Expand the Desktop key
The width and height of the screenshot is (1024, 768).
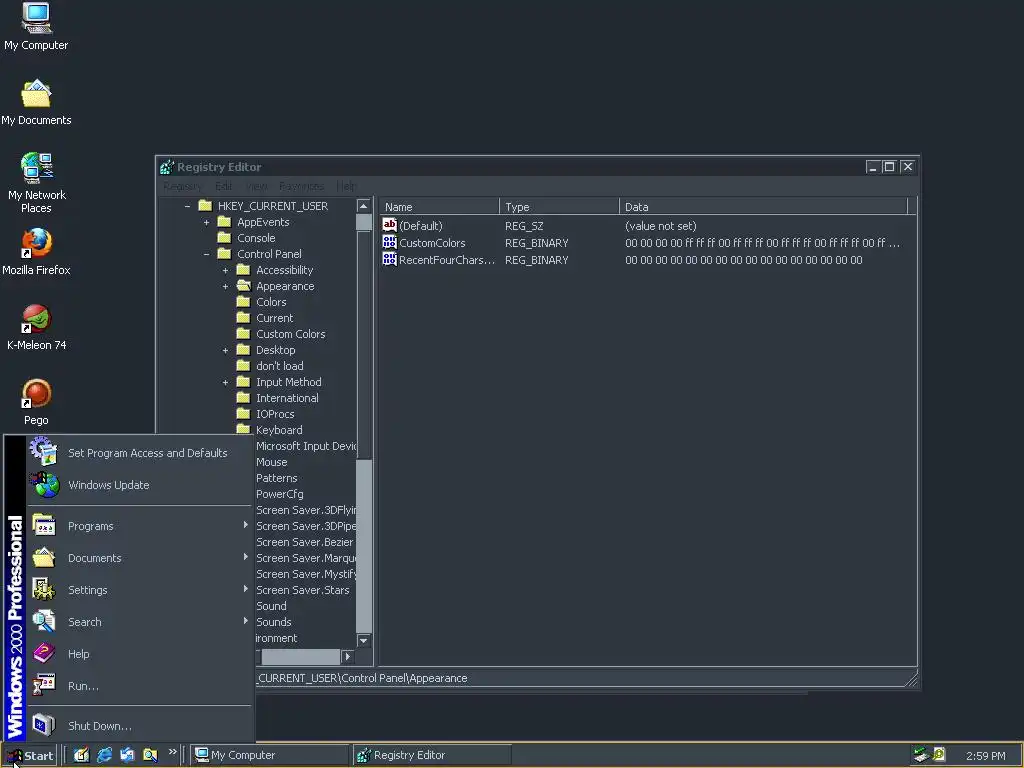(x=225, y=350)
